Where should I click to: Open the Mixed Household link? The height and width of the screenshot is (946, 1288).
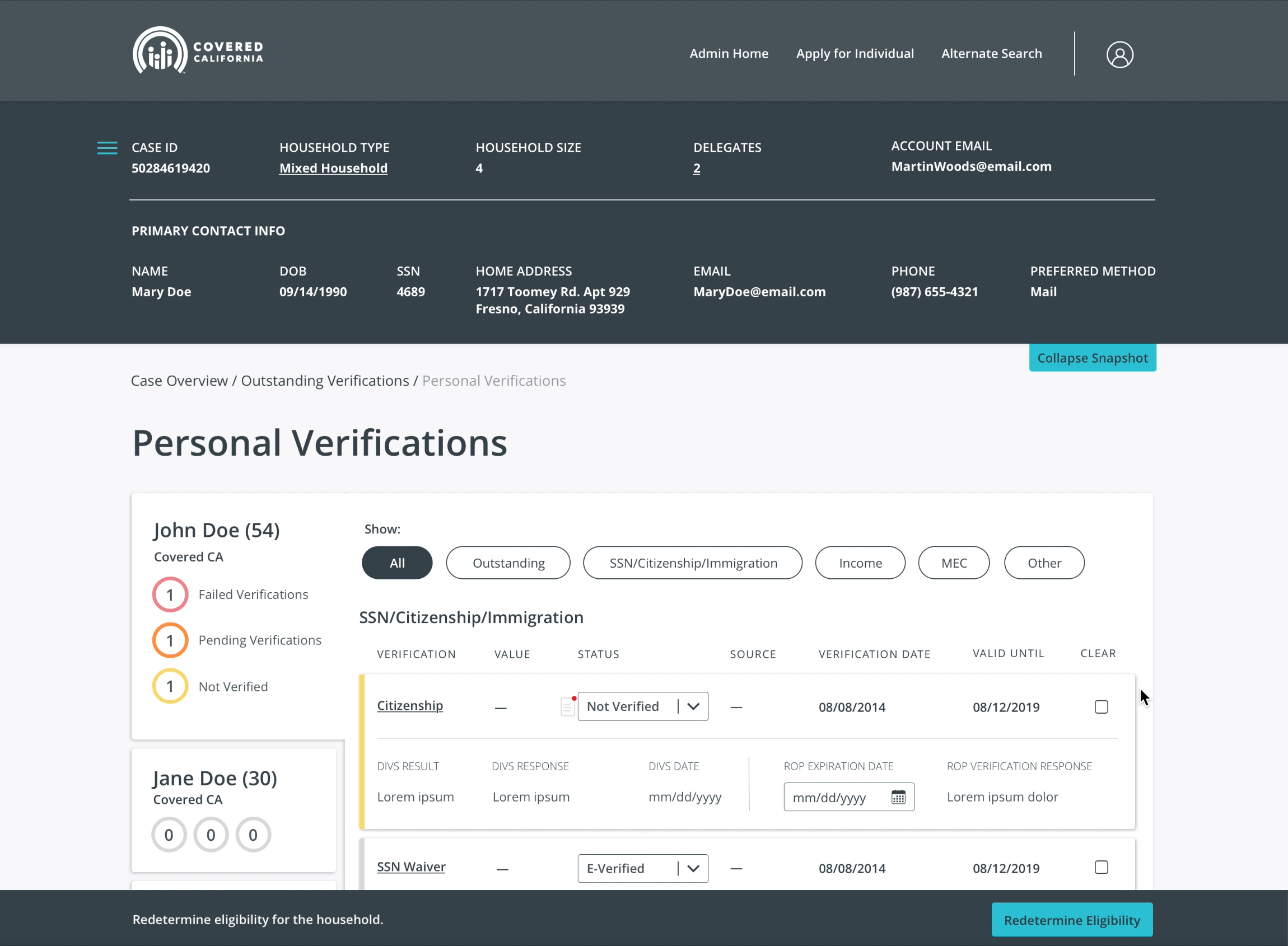pyautogui.click(x=333, y=168)
